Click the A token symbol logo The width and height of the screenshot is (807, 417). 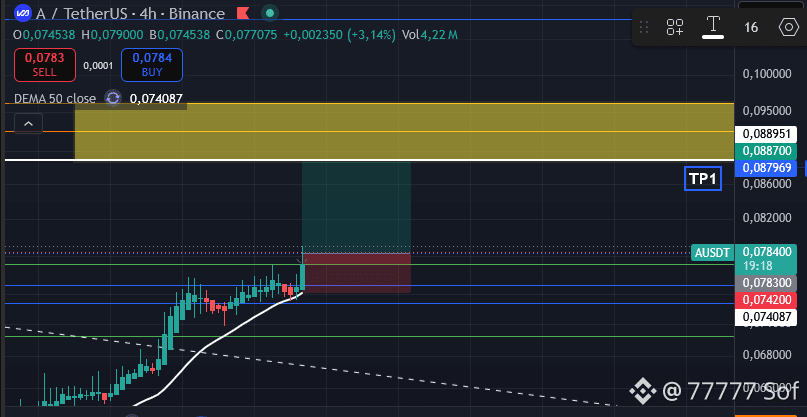click(x=23, y=13)
